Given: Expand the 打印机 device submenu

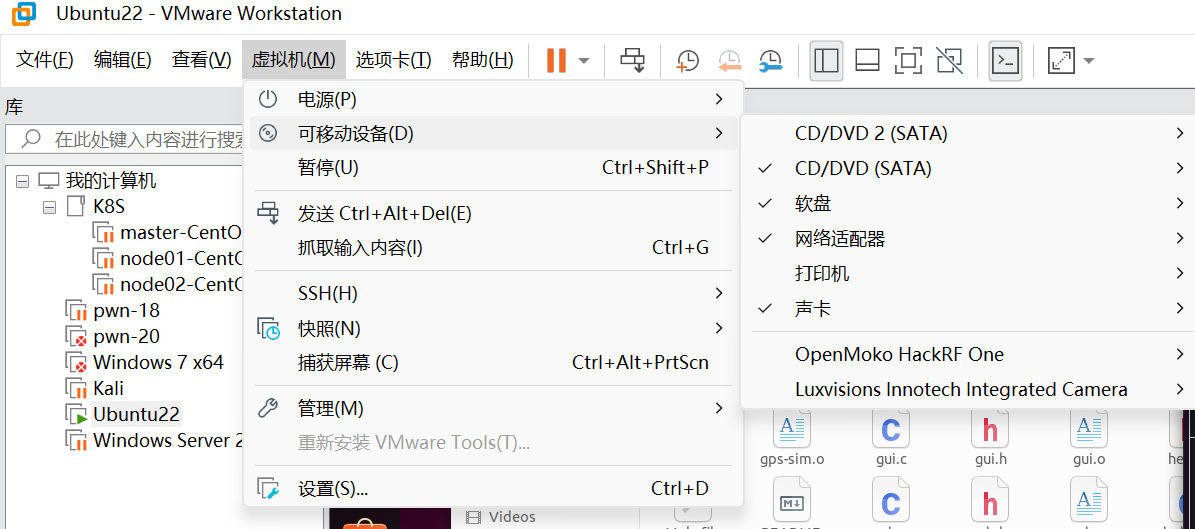Looking at the screenshot, I should [970, 274].
